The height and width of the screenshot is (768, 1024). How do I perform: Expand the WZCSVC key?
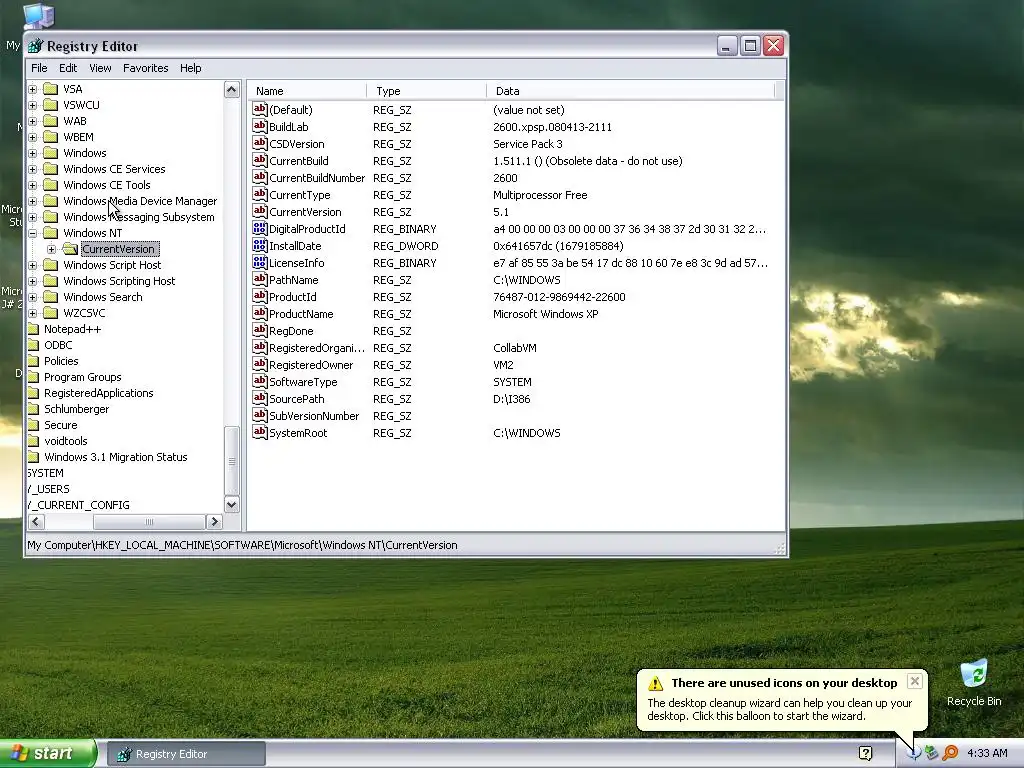(33, 313)
